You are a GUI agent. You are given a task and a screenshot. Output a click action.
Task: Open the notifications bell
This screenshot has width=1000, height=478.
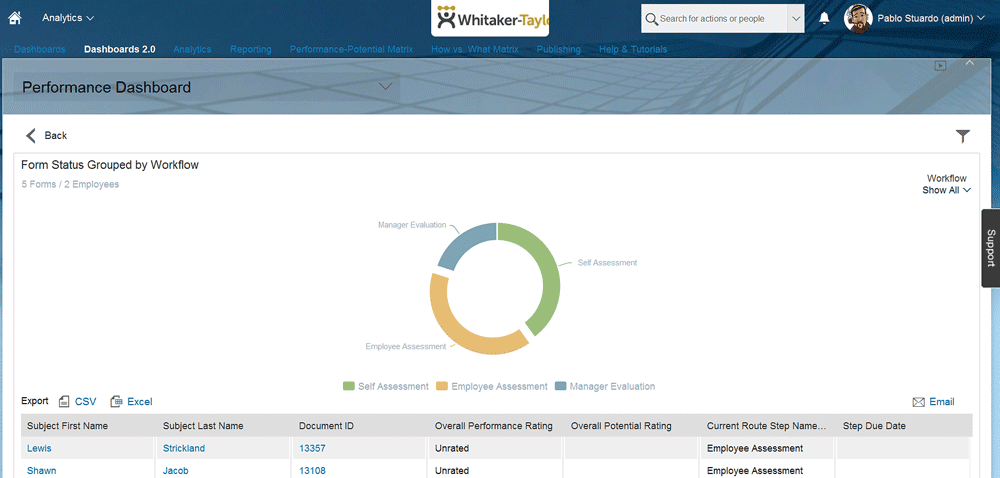pos(824,18)
